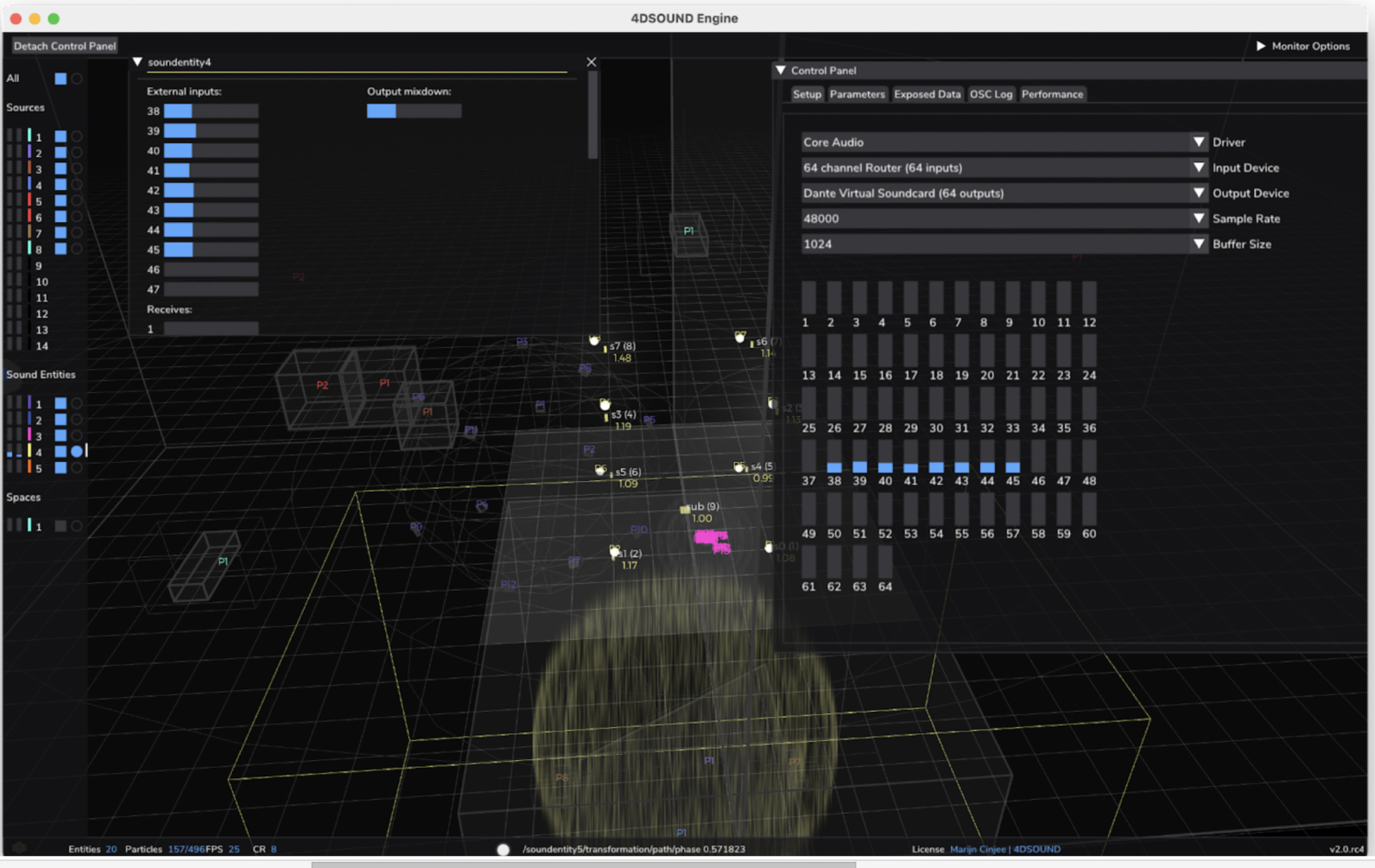The height and width of the screenshot is (868, 1375).
Task: Click the Sources section heading
Action: click(x=25, y=108)
